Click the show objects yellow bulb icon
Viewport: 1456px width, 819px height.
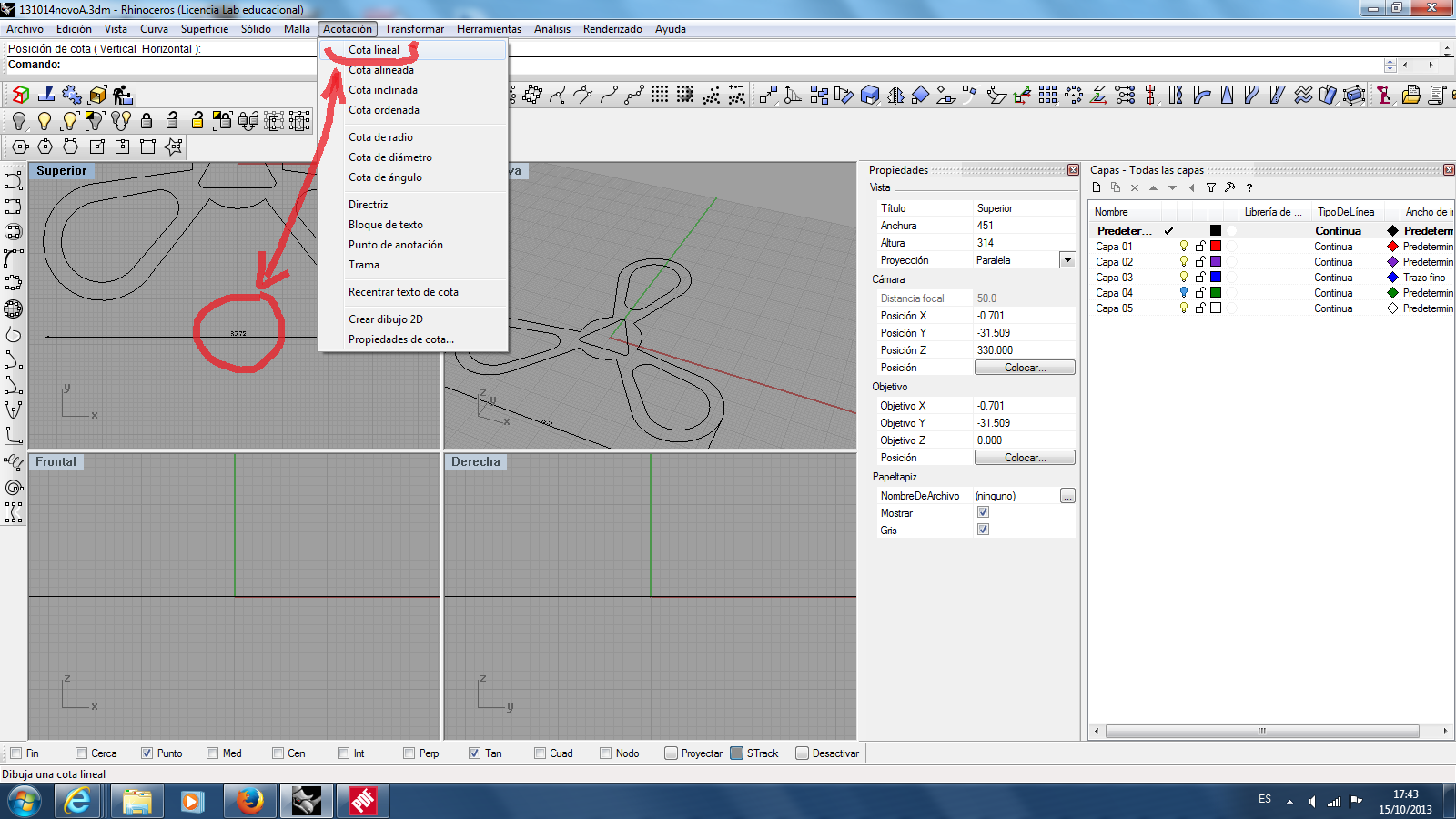[45, 121]
